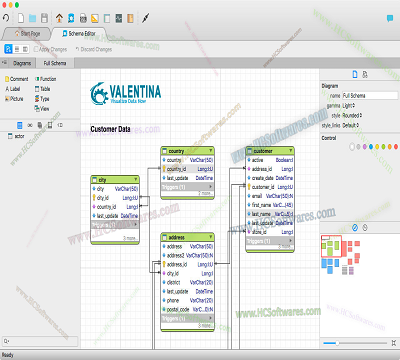The width and height of the screenshot is (400, 360).
Task: Click the minimap overview thumbnail
Action: point(341,255)
